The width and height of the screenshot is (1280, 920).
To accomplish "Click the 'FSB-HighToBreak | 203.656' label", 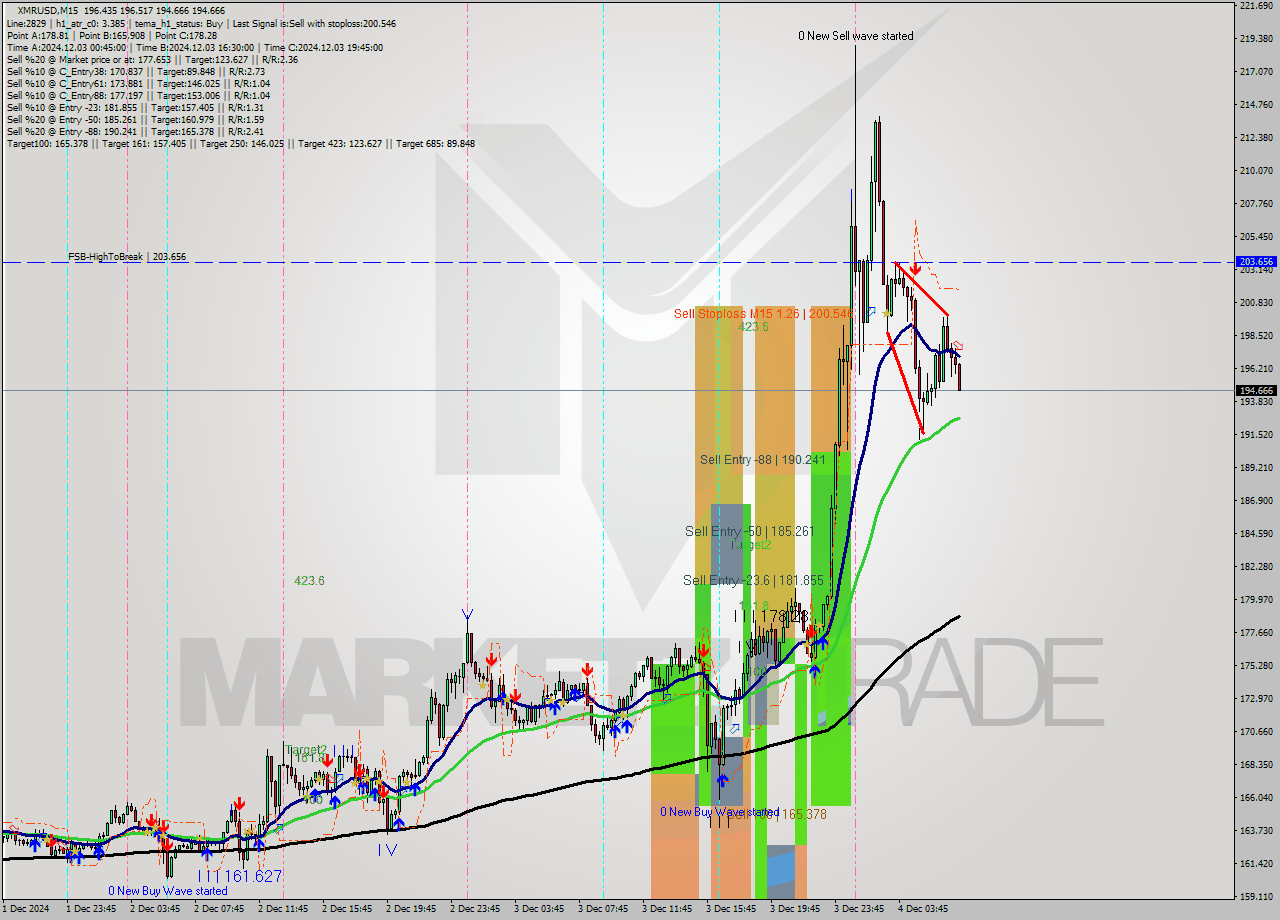I will pos(127,257).
